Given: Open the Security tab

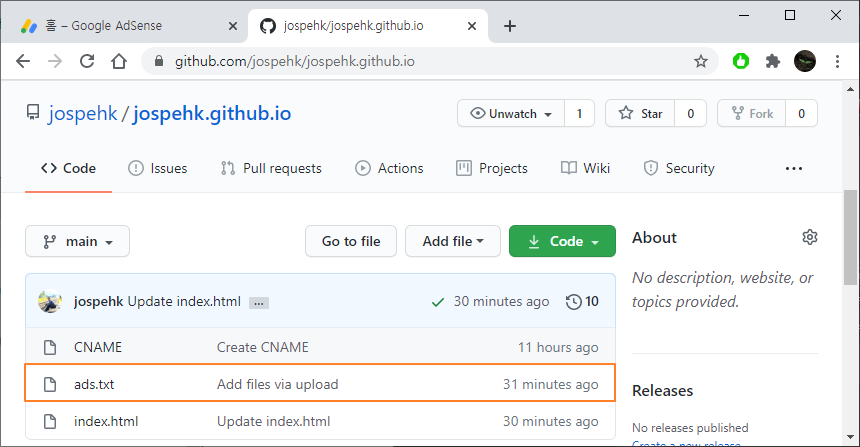Looking at the screenshot, I should (x=679, y=168).
